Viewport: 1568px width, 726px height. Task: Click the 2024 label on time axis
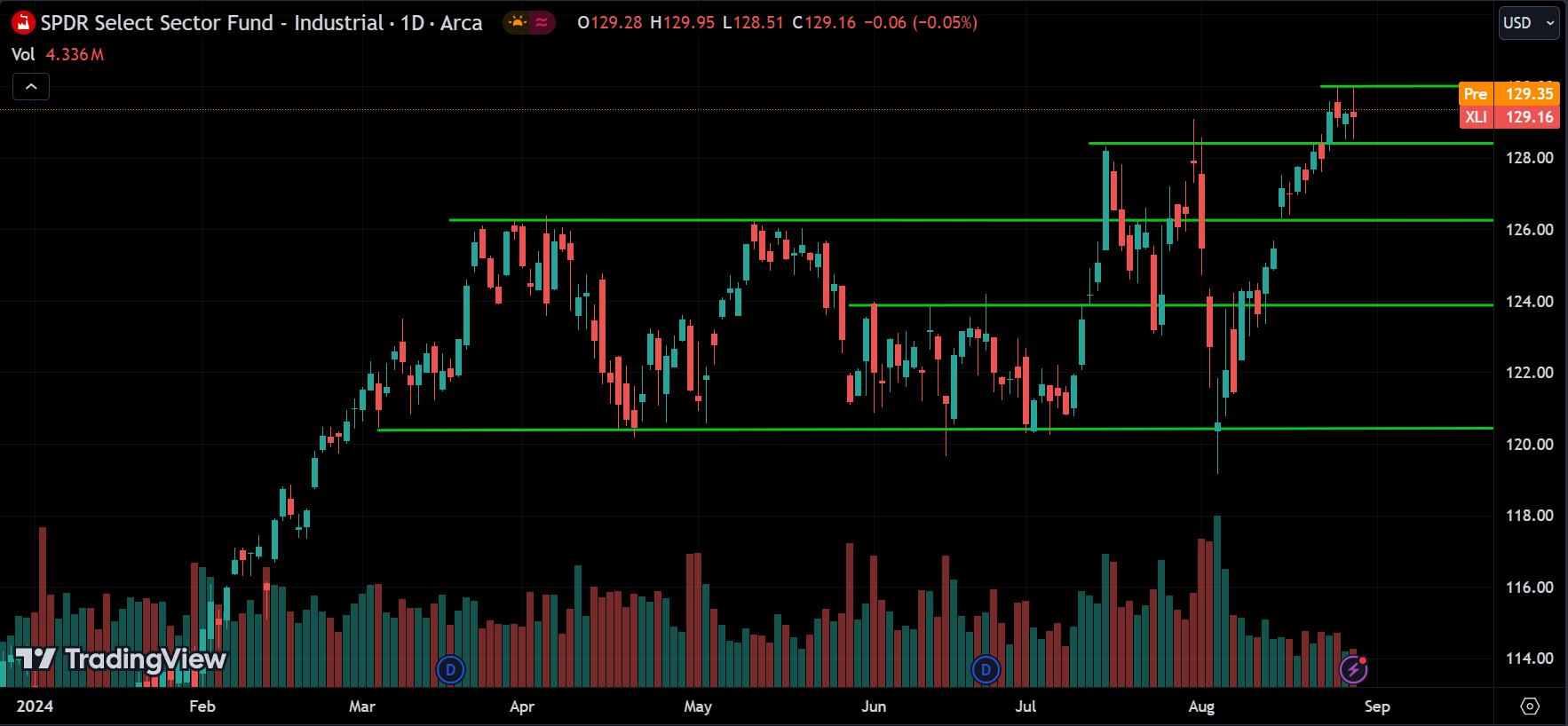(35, 706)
